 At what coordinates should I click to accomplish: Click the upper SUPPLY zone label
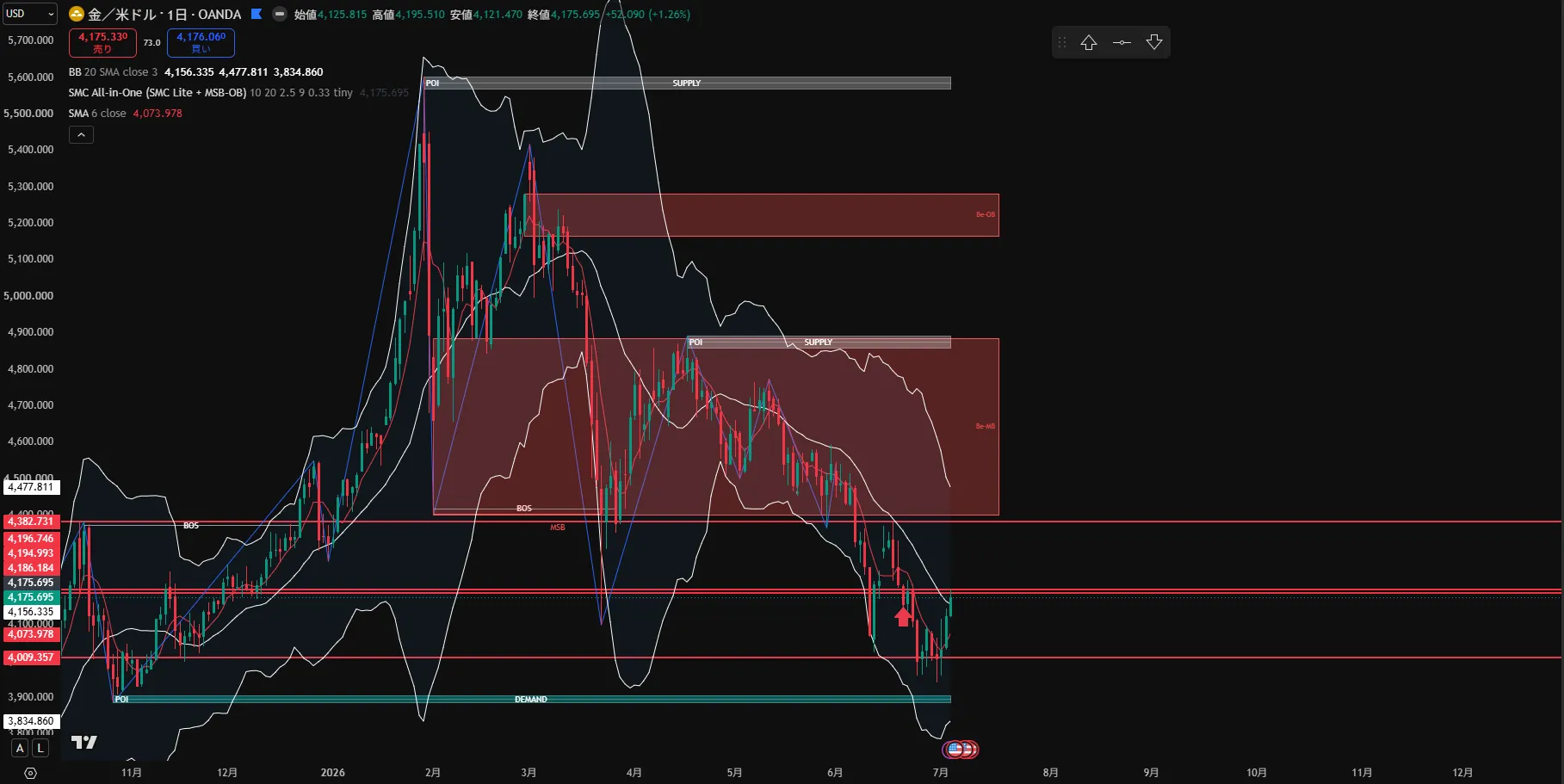(687, 83)
